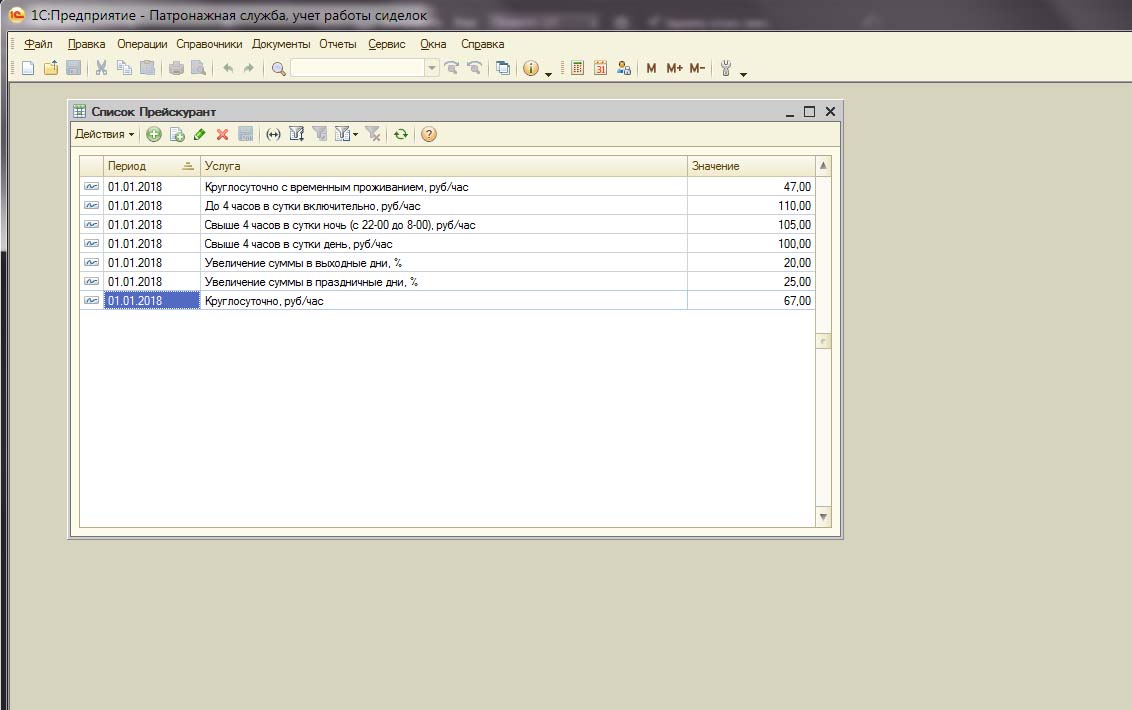Sort by the Период column header

click(x=152, y=166)
